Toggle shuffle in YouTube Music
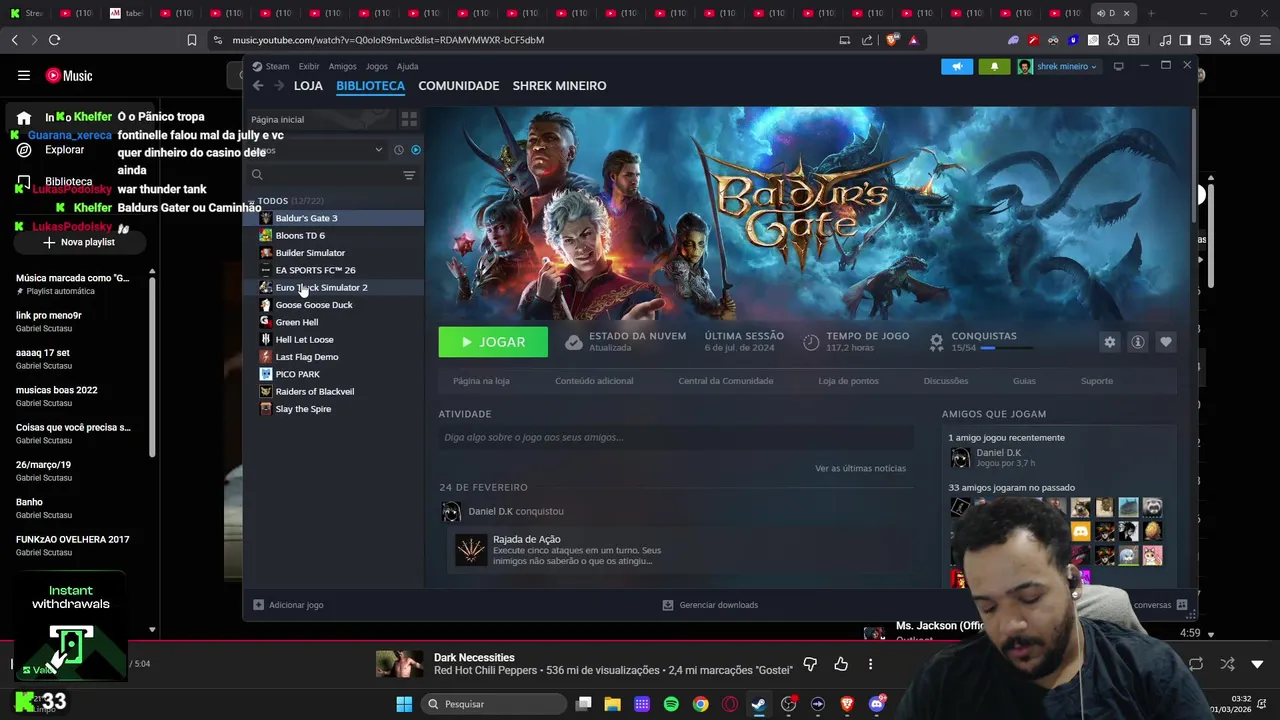 [x=1227, y=664]
